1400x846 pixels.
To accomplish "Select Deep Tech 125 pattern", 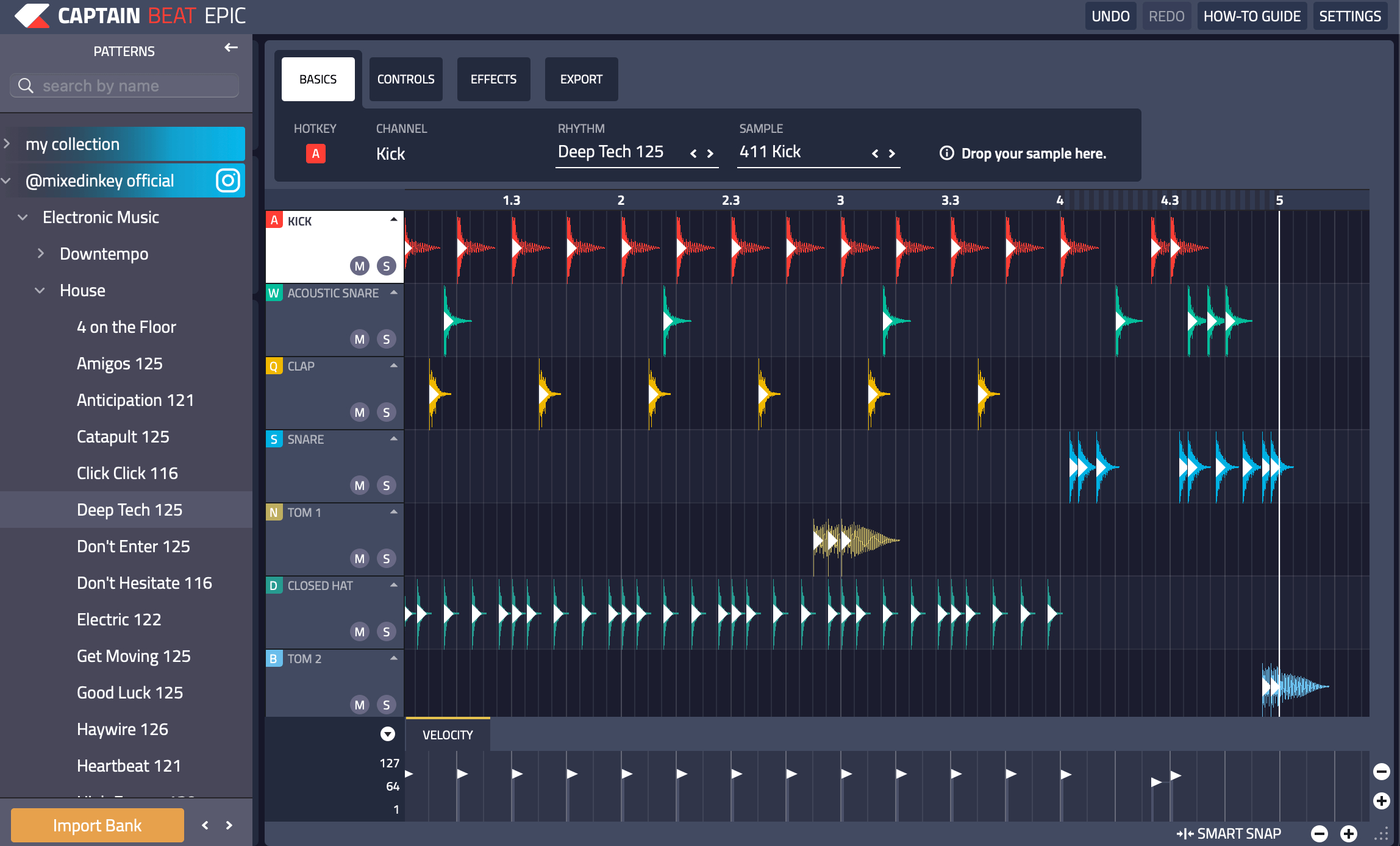I will coord(126,510).
